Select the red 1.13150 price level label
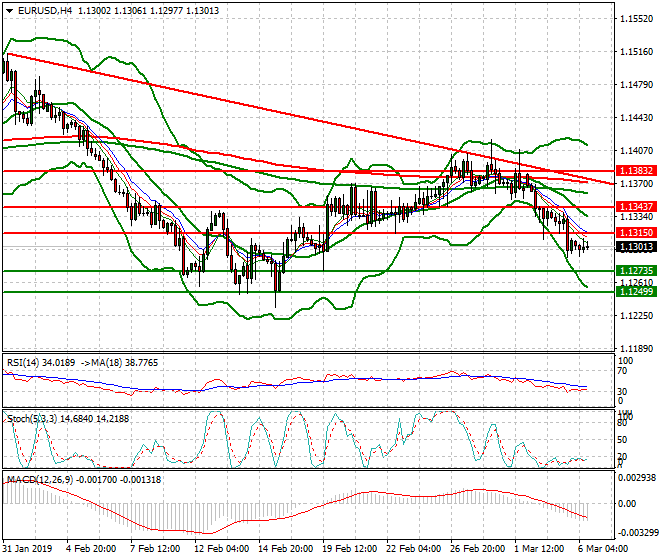660x560 pixels. pos(636,232)
